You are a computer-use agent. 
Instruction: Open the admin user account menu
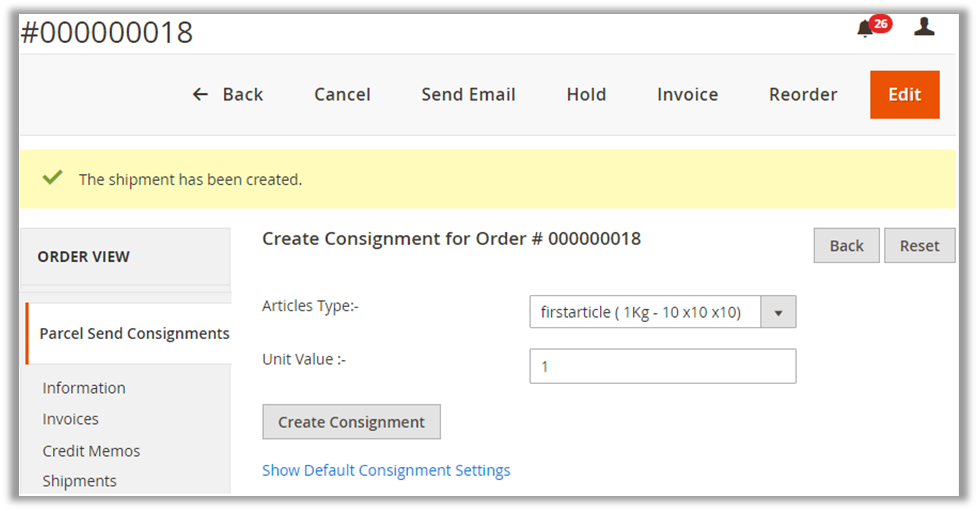(924, 27)
